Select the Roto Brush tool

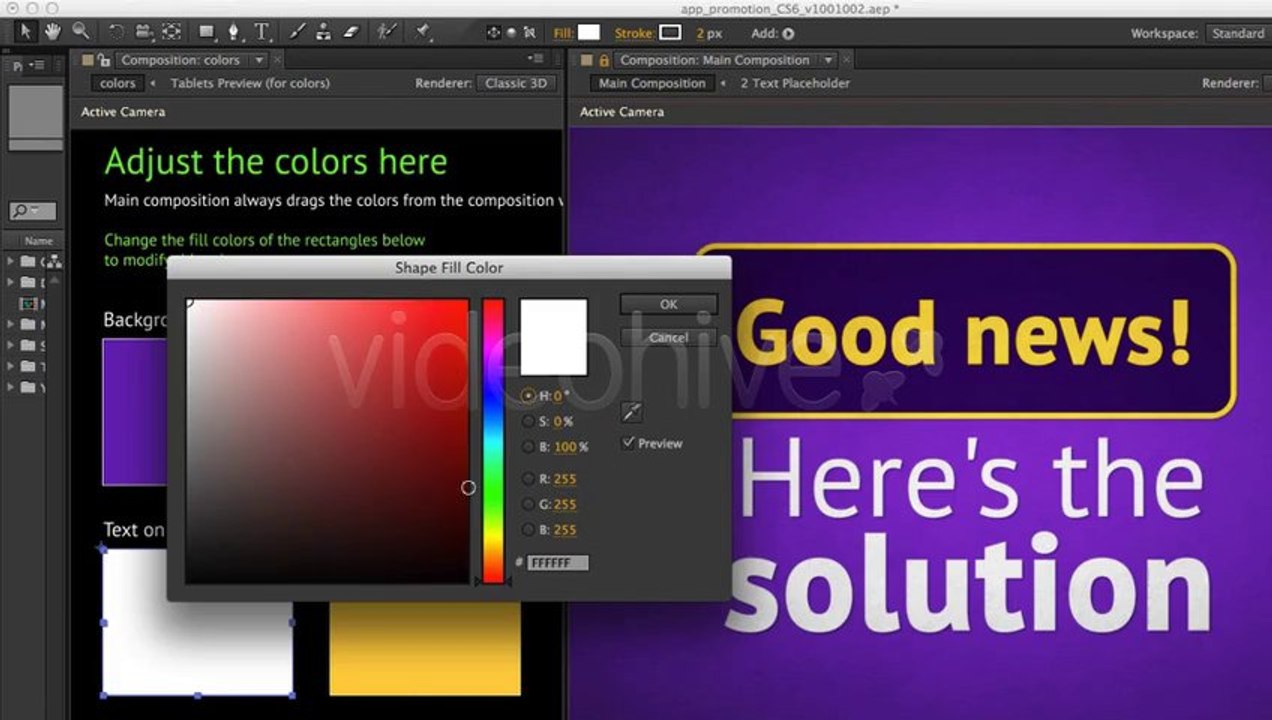click(x=386, y=32)
